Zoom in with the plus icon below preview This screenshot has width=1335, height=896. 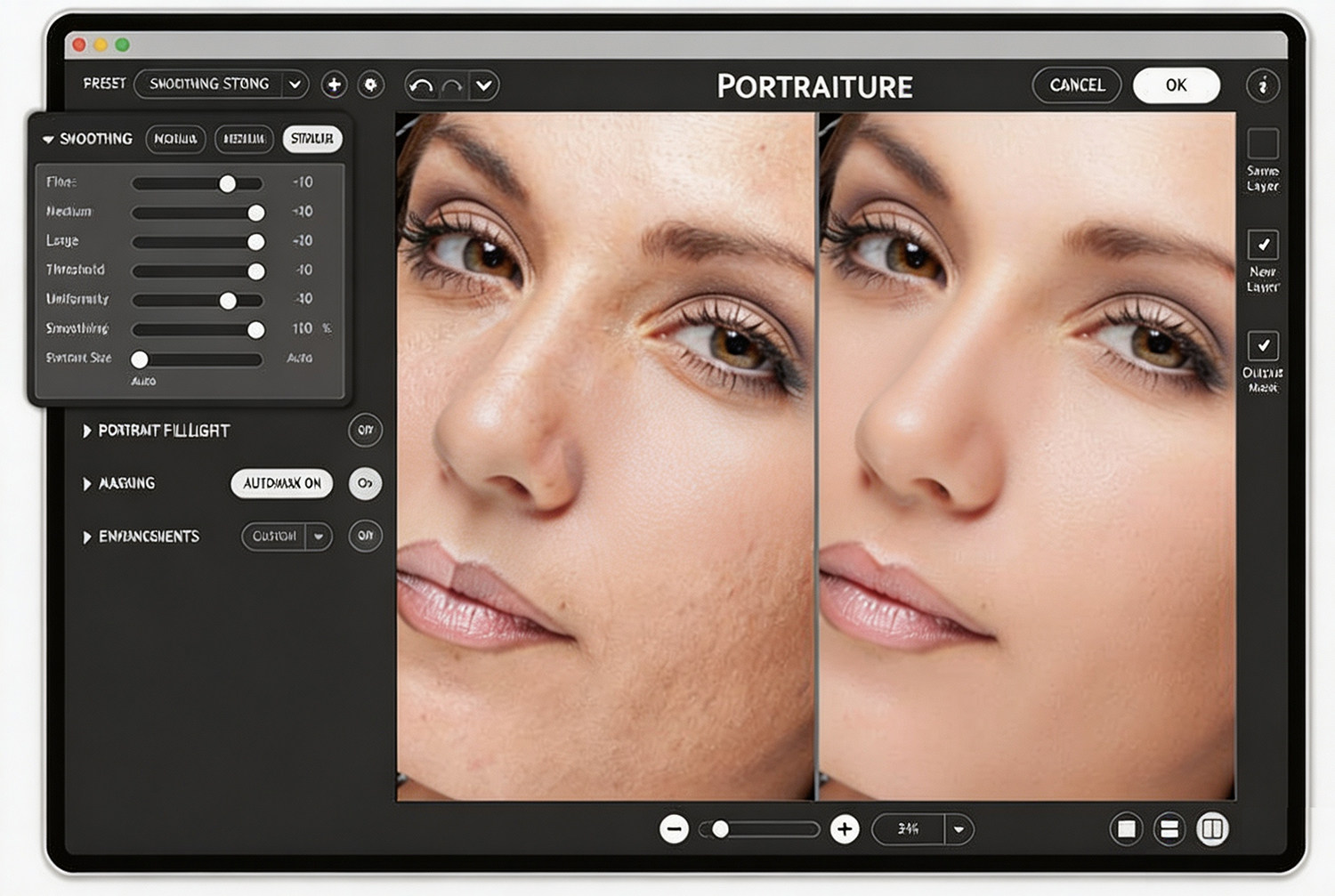point(845,829)
